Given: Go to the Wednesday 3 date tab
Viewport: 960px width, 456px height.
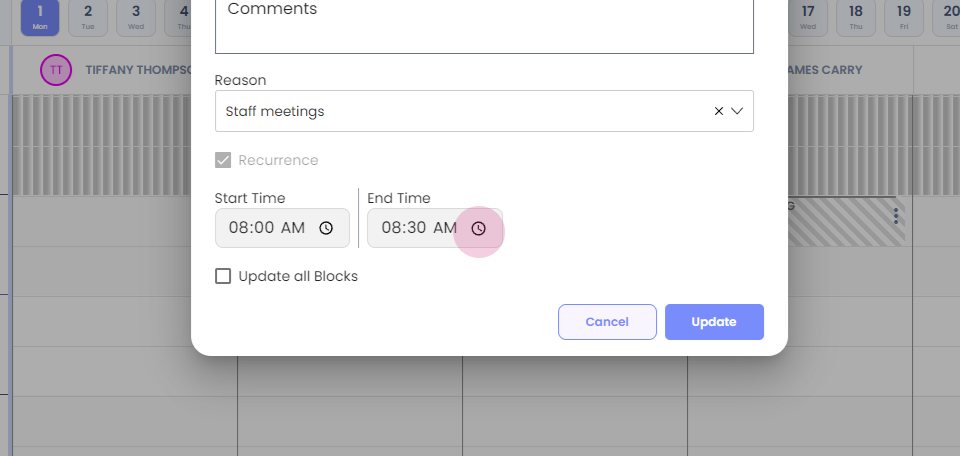Looking at the screenshot, I should click(136, 17).
